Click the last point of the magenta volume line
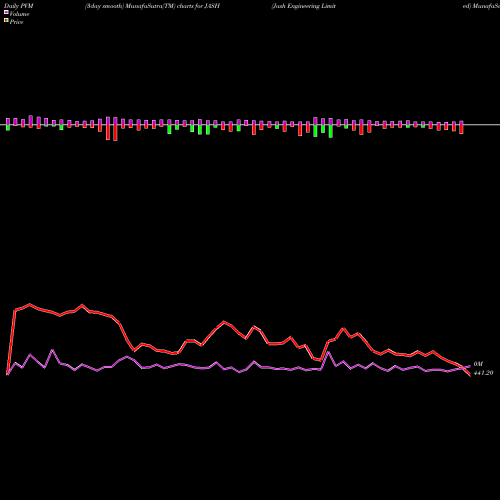The height and width of the screenshot is (500, 500). tap(470, 366)
